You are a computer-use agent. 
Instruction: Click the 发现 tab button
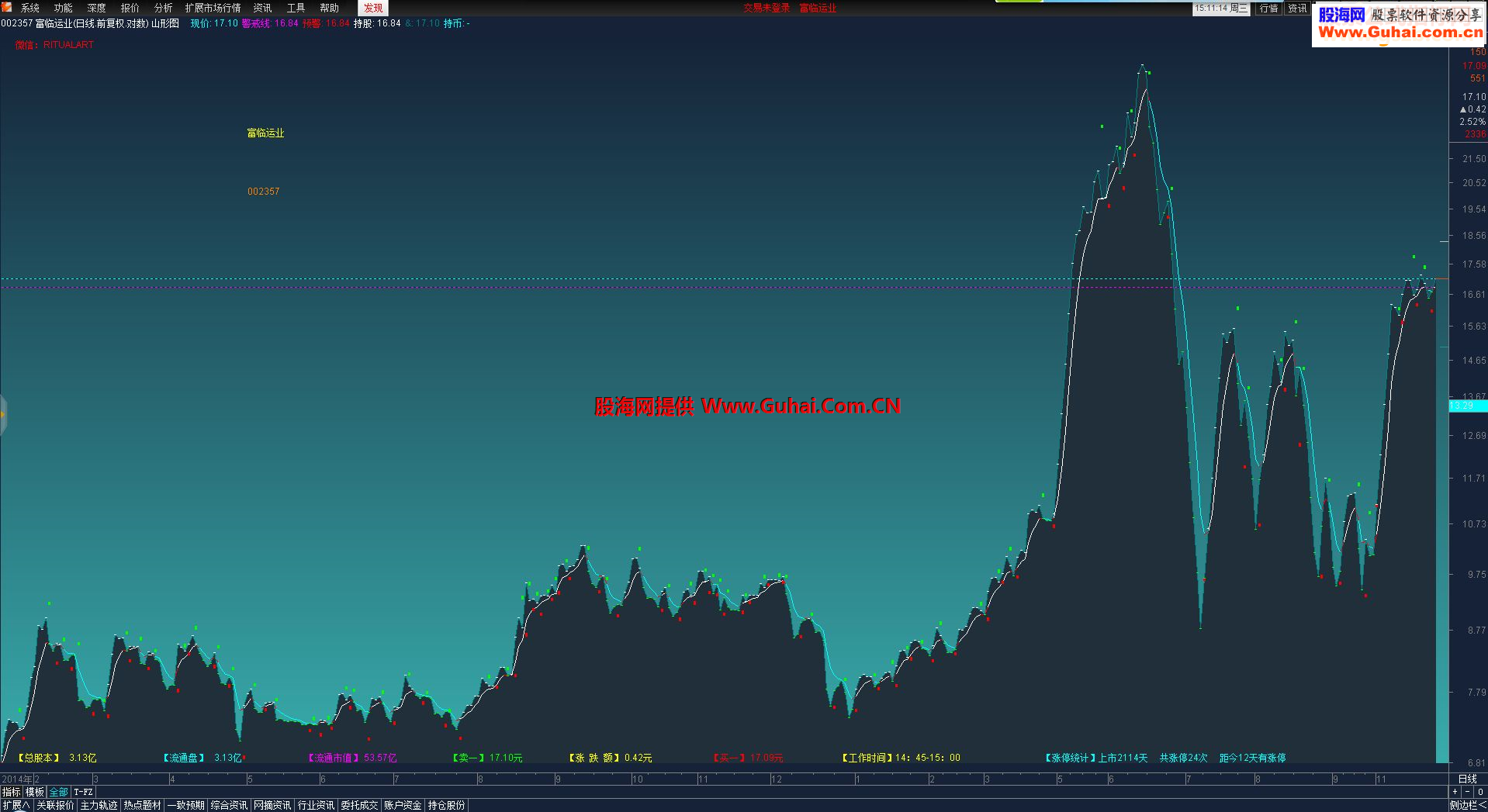point(373,8)
